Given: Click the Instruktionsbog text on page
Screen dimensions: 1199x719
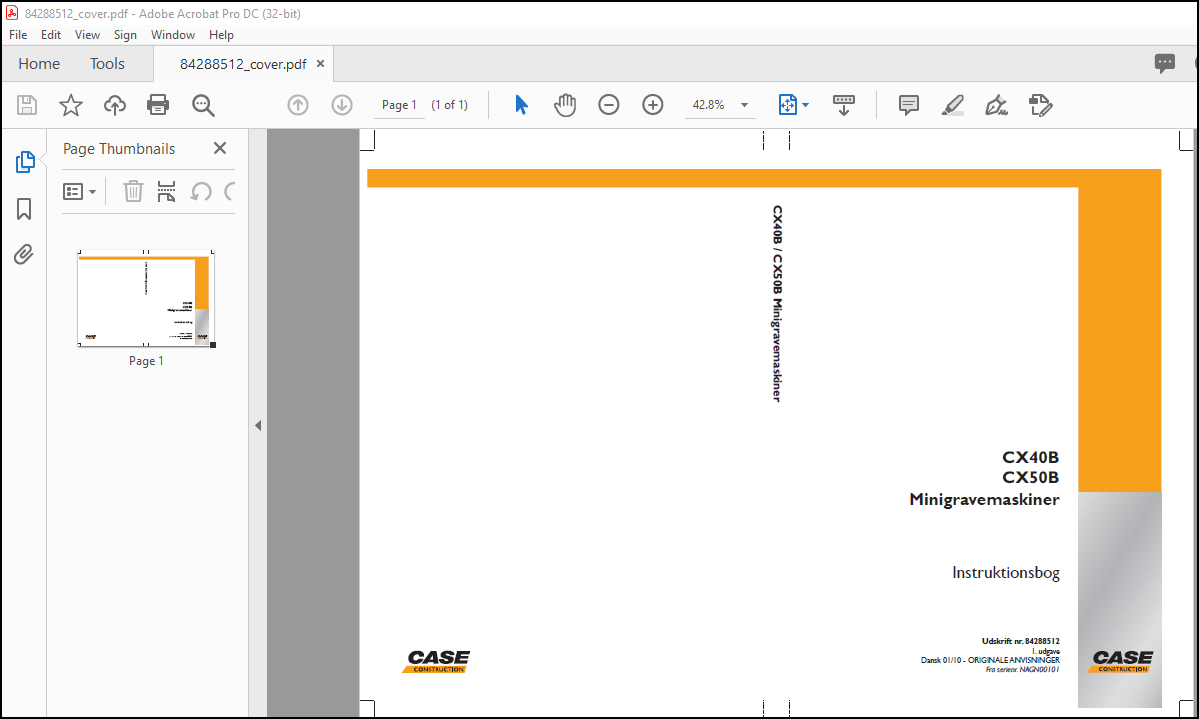Looking at the screenshot, I should (1006, 573).
